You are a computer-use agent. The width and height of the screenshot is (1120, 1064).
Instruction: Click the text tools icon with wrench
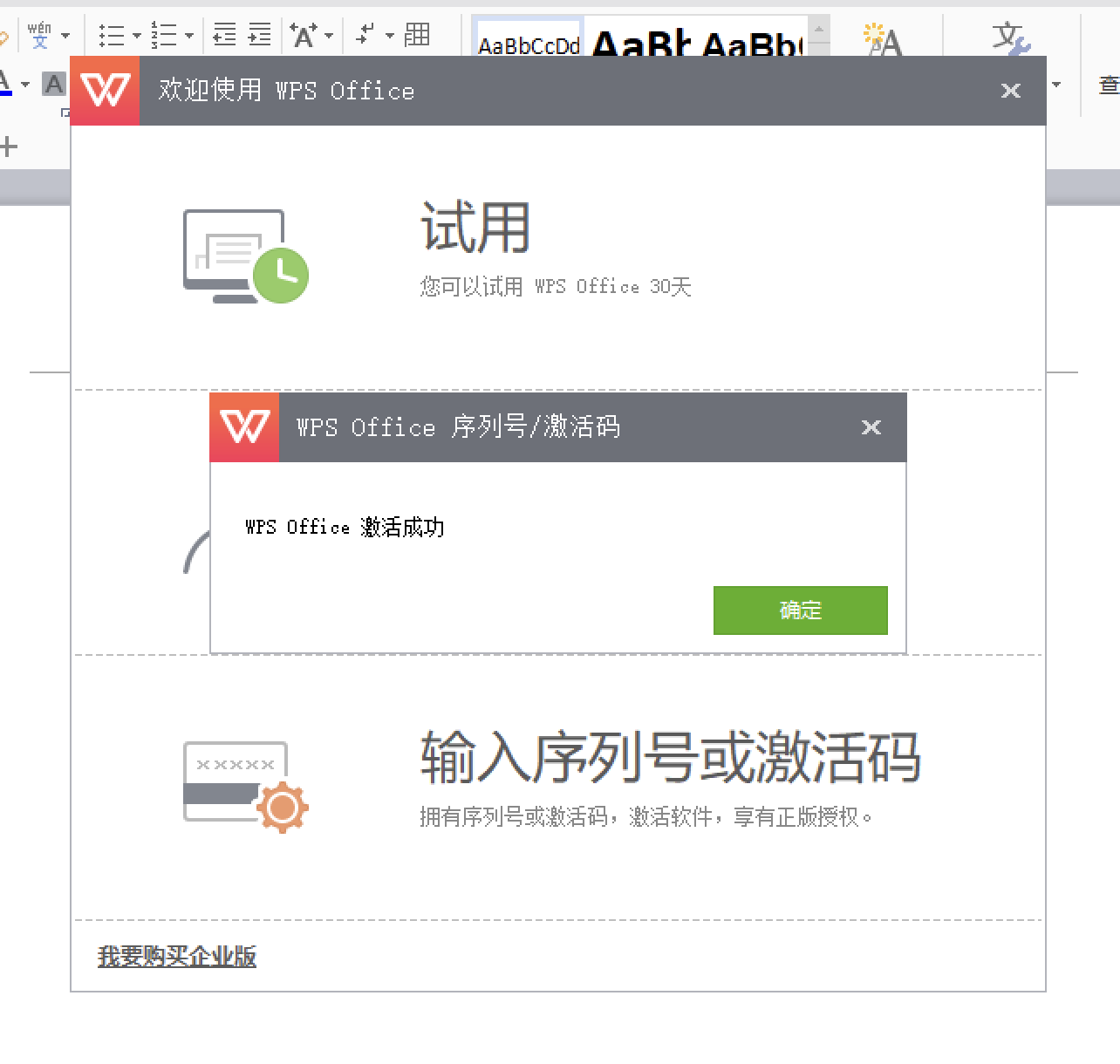click(x=1010, y=38)
